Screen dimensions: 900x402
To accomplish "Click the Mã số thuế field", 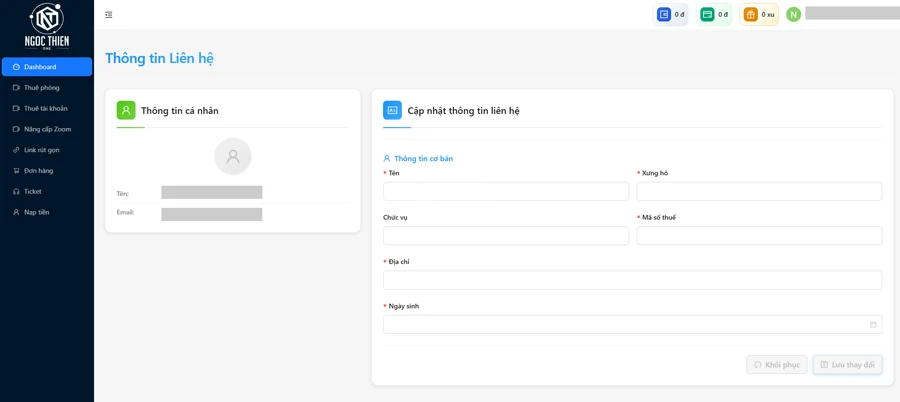I will pyautogui.click(x=759, y=236).
